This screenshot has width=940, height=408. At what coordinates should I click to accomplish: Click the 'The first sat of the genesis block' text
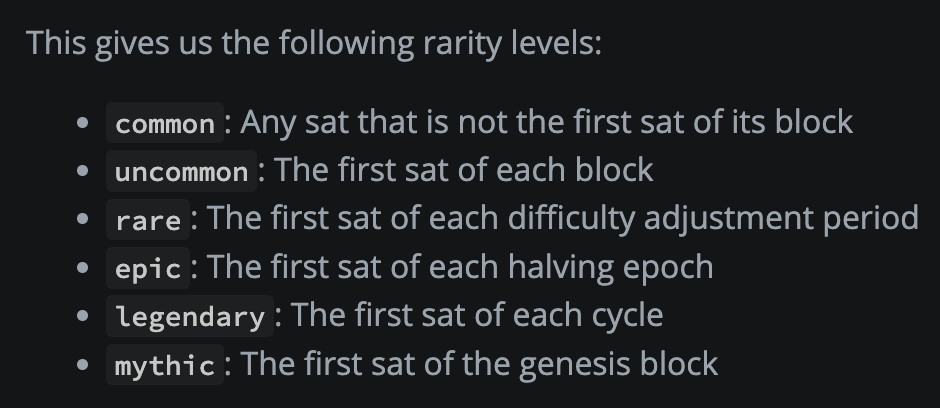click(x=479, y=364)
